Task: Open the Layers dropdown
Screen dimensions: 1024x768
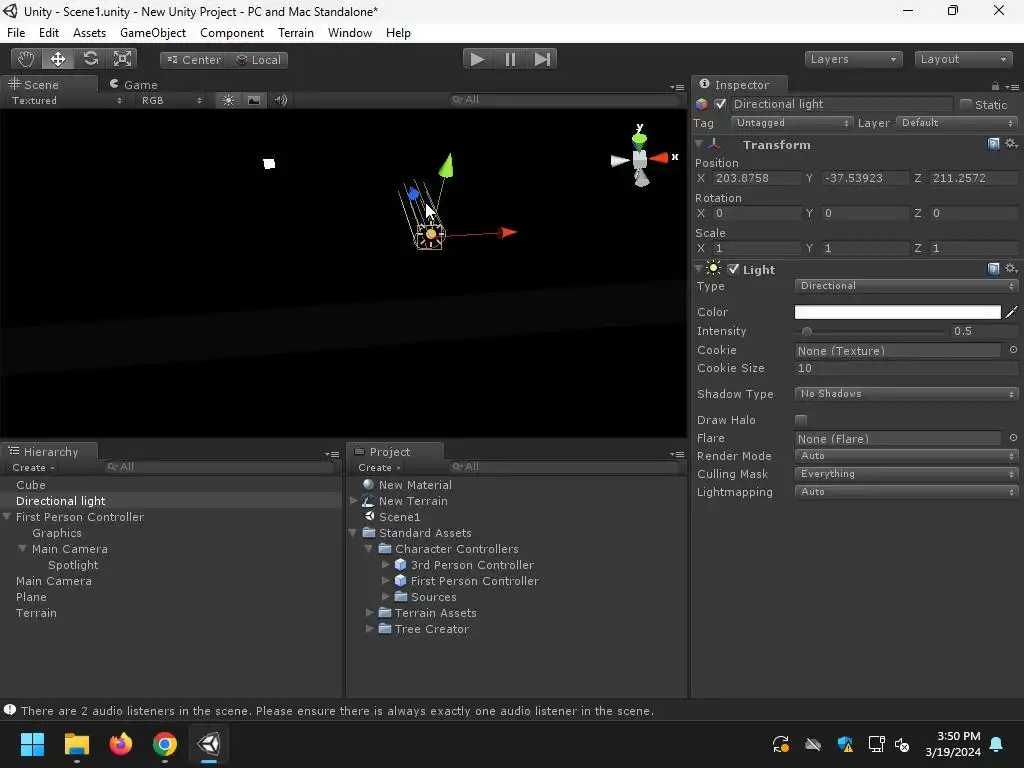Action: (853, 59)
